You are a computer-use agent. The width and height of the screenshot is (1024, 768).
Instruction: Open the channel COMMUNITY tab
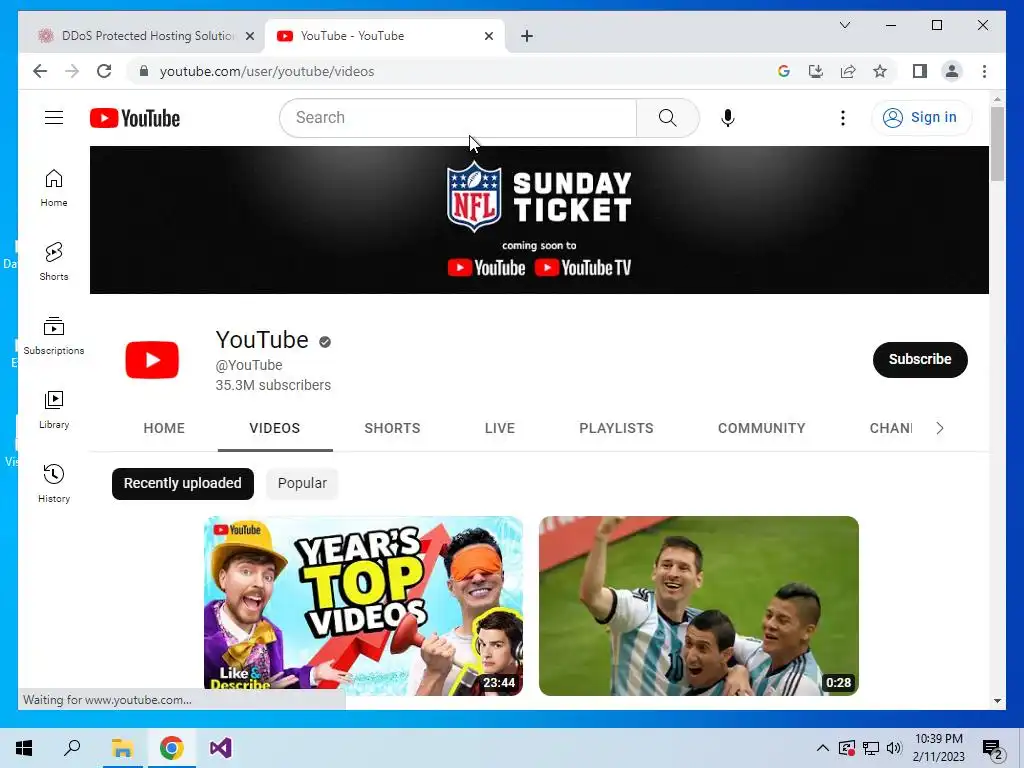(x=761, y=428)
